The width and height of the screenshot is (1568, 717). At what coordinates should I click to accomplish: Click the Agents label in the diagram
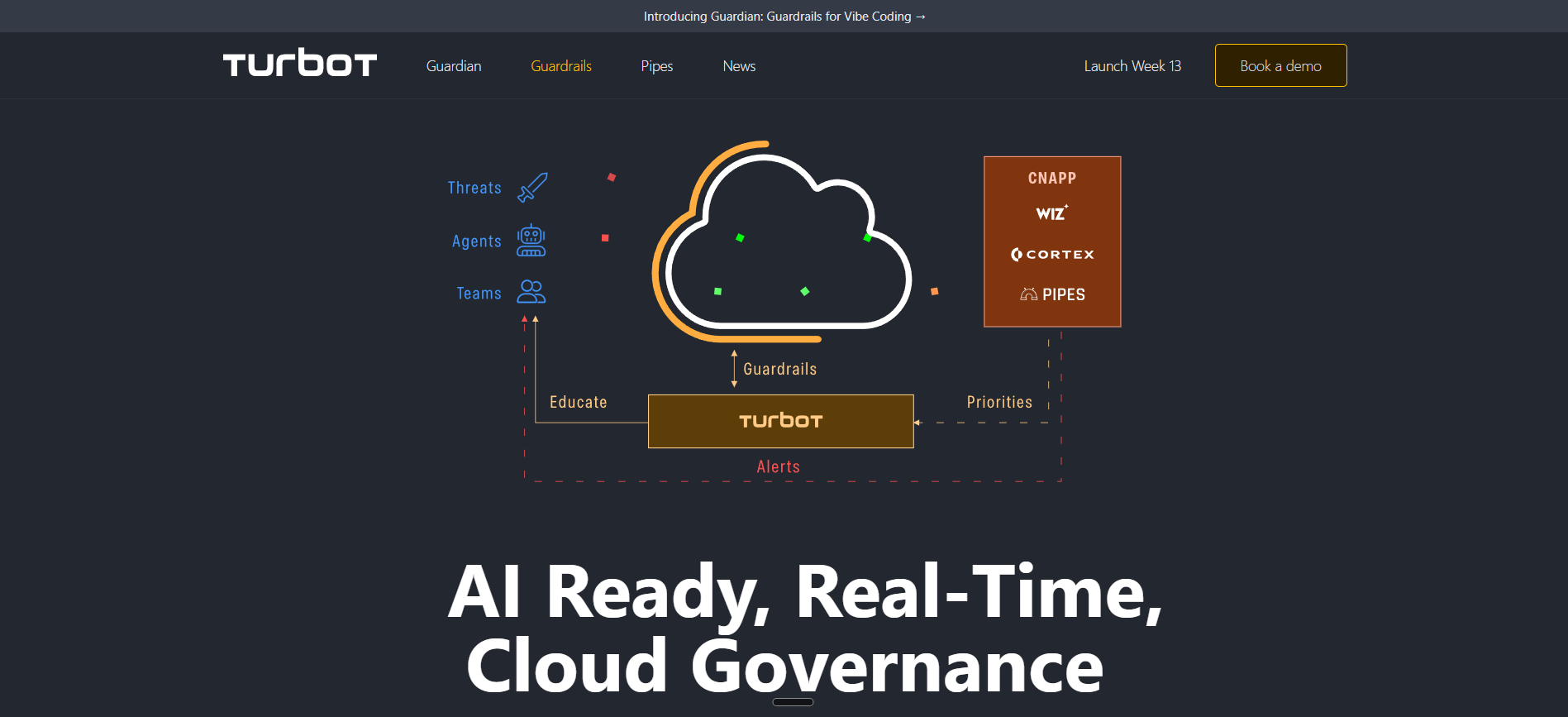(x=477, y=241)
